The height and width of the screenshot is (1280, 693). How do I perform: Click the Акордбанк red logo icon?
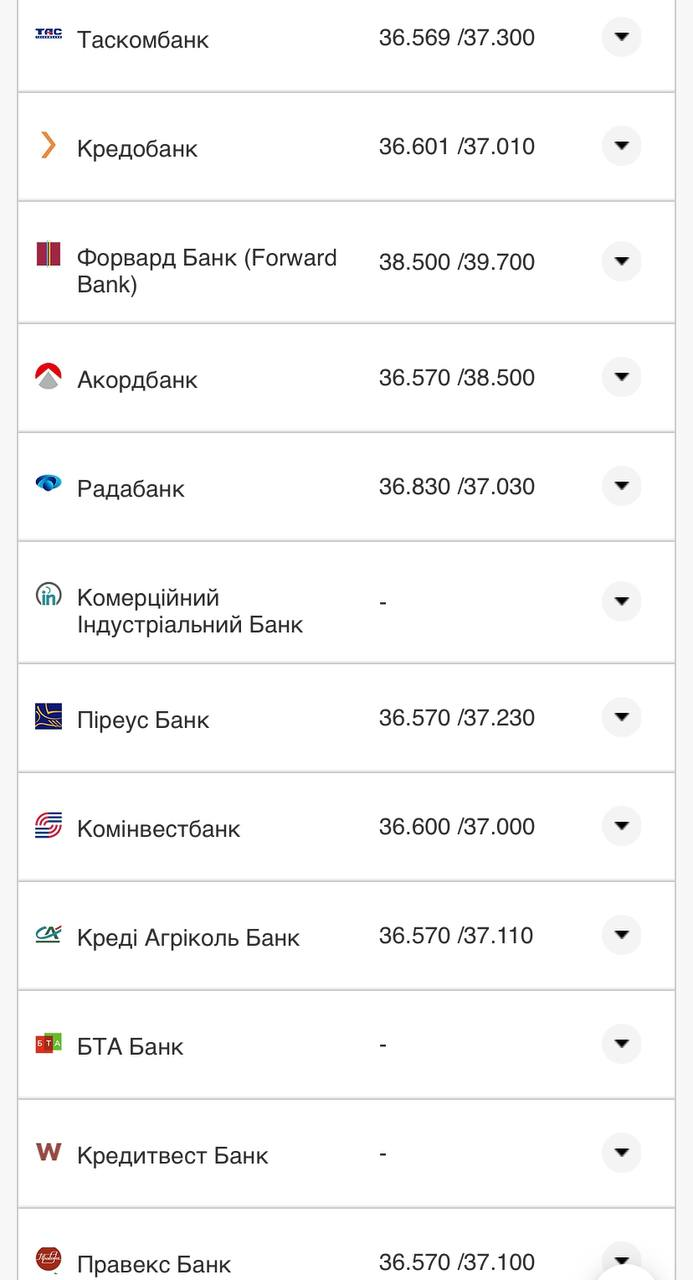48,377
